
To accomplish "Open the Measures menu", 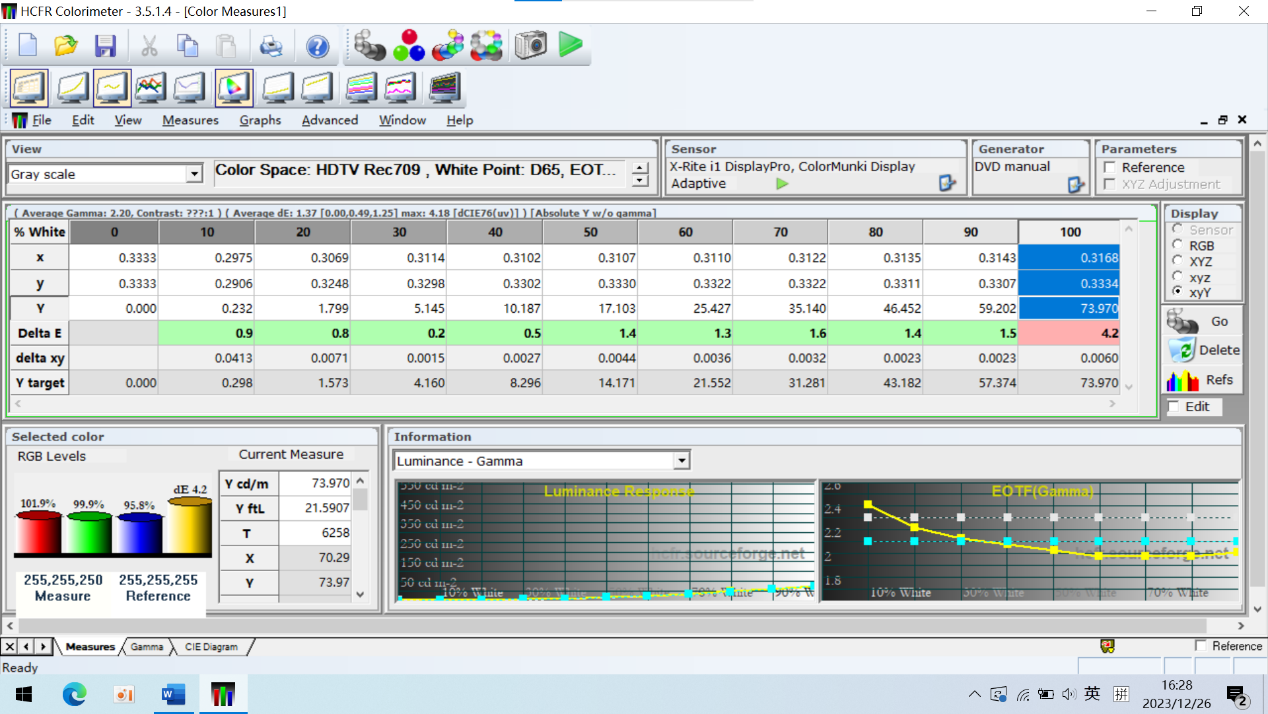I will (190, 120).
